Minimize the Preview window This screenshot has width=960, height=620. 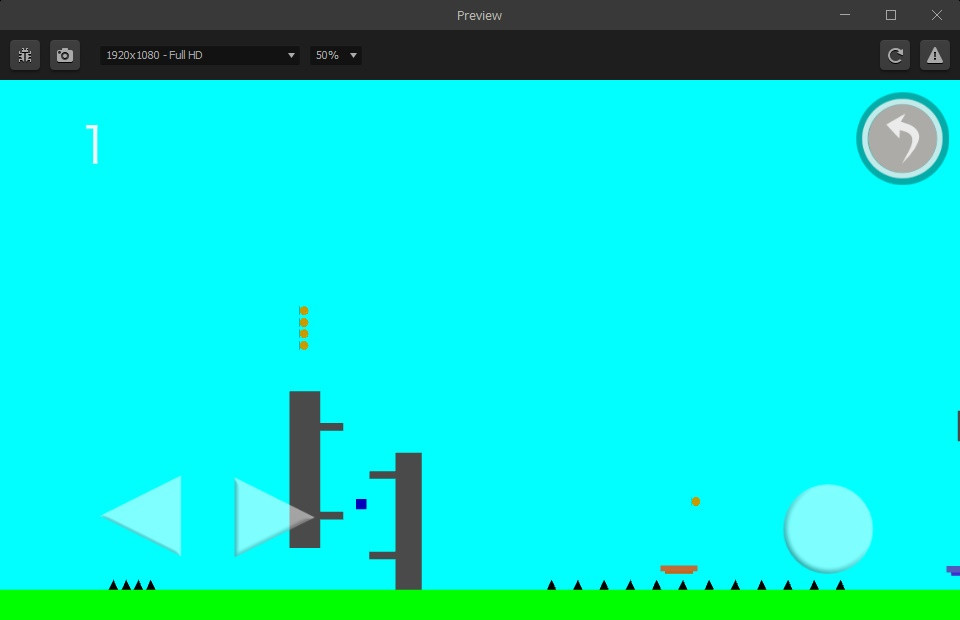pos(845,15)
